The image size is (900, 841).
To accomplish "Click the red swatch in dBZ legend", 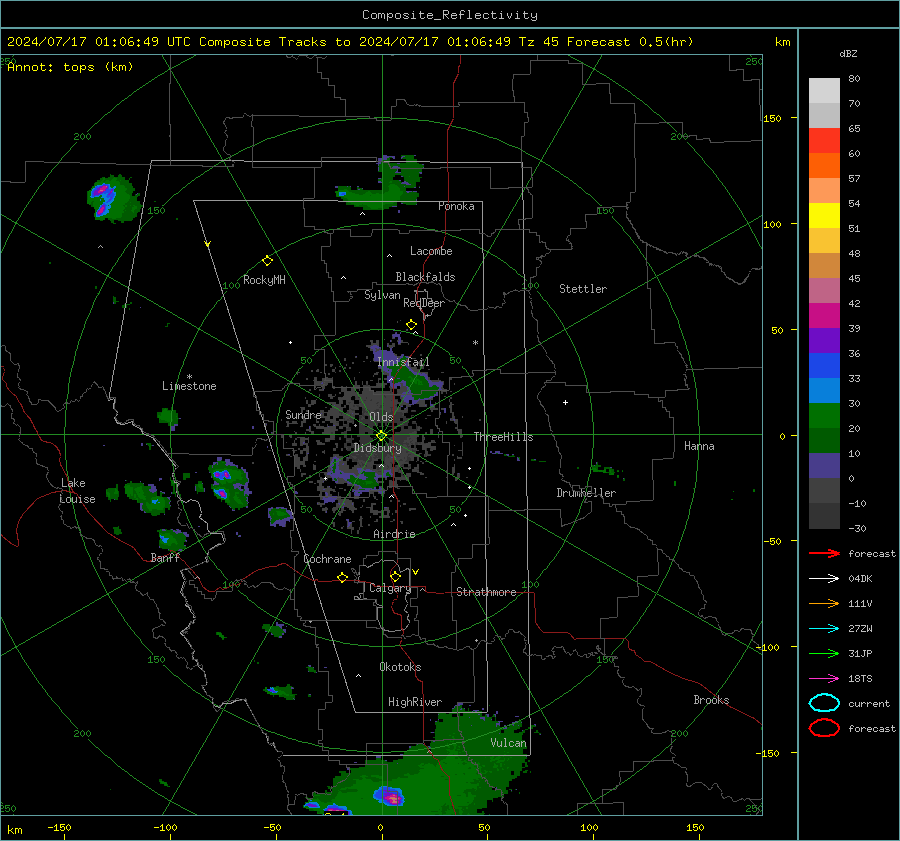I will click(824, 141).
